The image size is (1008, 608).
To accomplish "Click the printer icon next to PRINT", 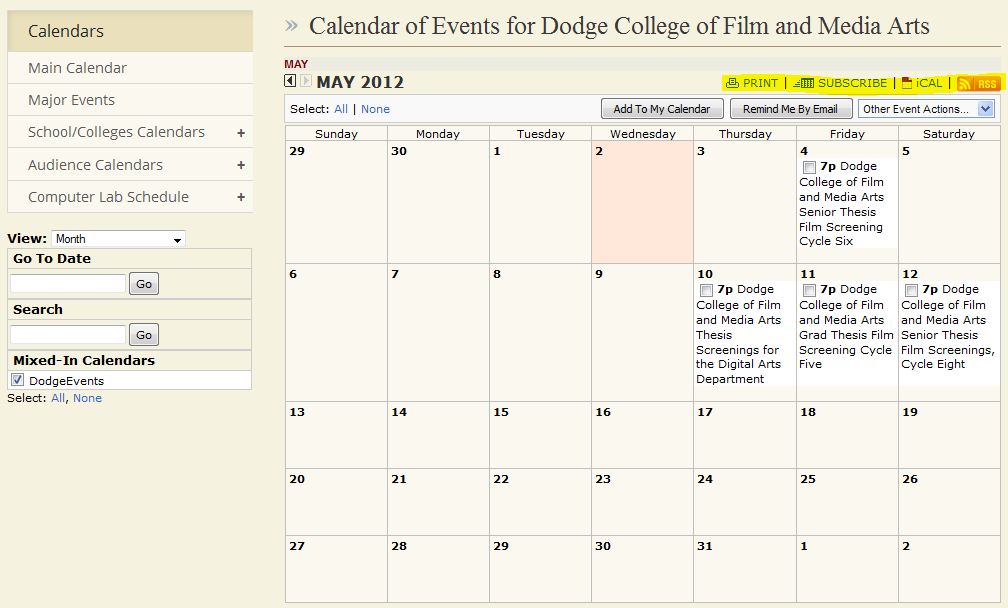I will click(x=732, y=83).
